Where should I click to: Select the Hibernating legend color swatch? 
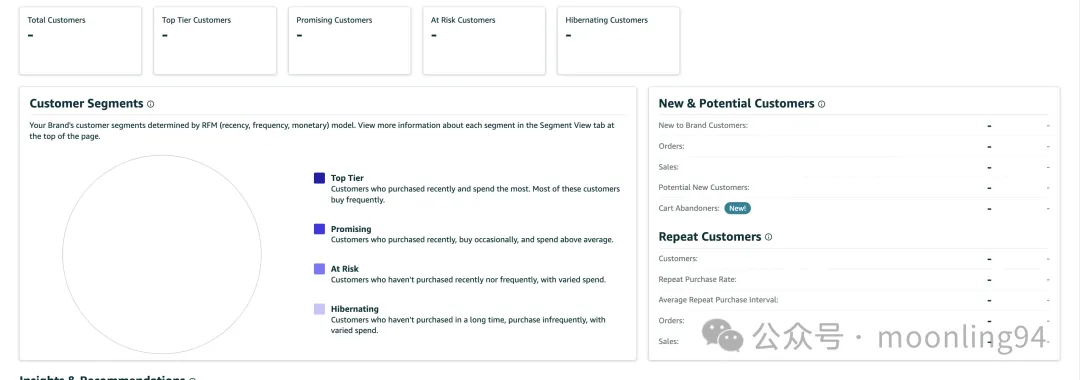tap(319, 309)
